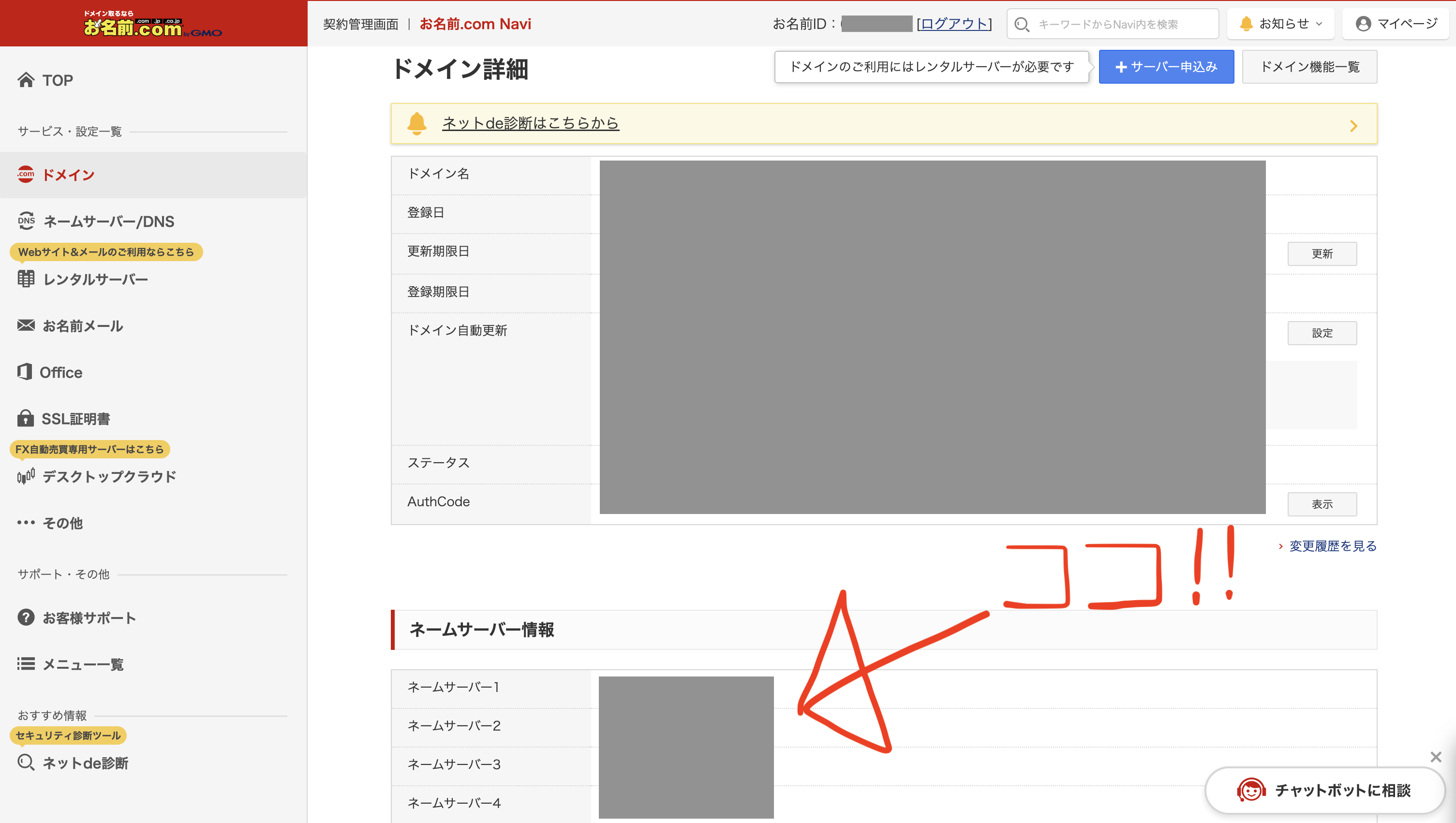Open the マイページ account menu

coord(1396,24)
